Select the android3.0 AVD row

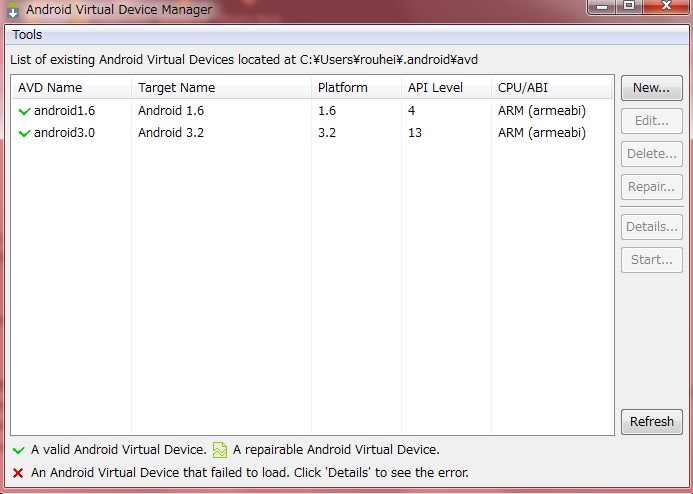(312, 133)
